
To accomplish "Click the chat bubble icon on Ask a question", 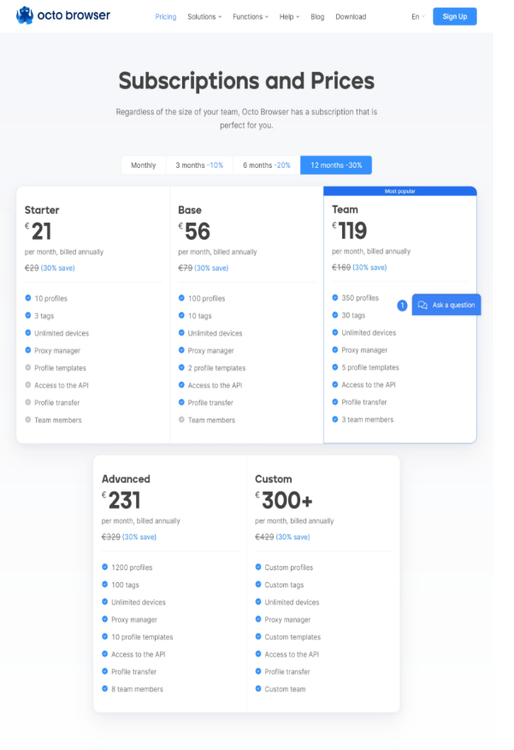I will coord(422,305).
